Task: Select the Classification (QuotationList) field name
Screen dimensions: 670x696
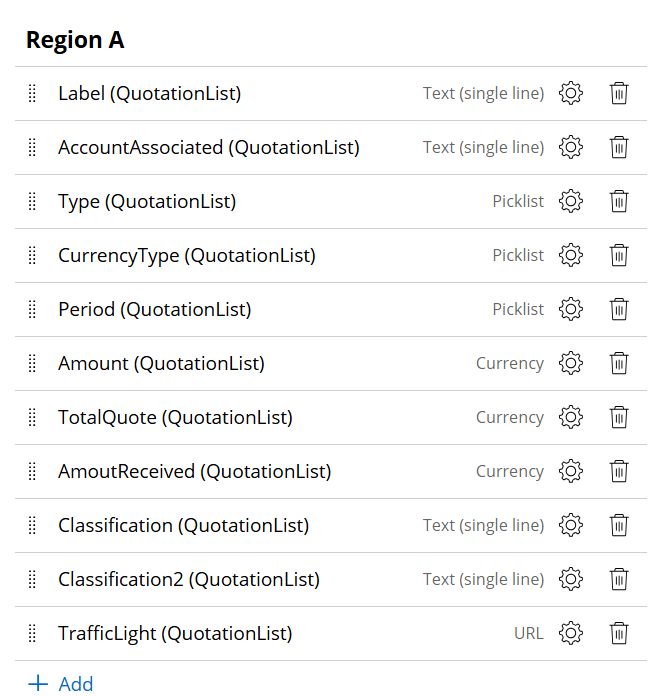Action: click(x=183, y=526)
